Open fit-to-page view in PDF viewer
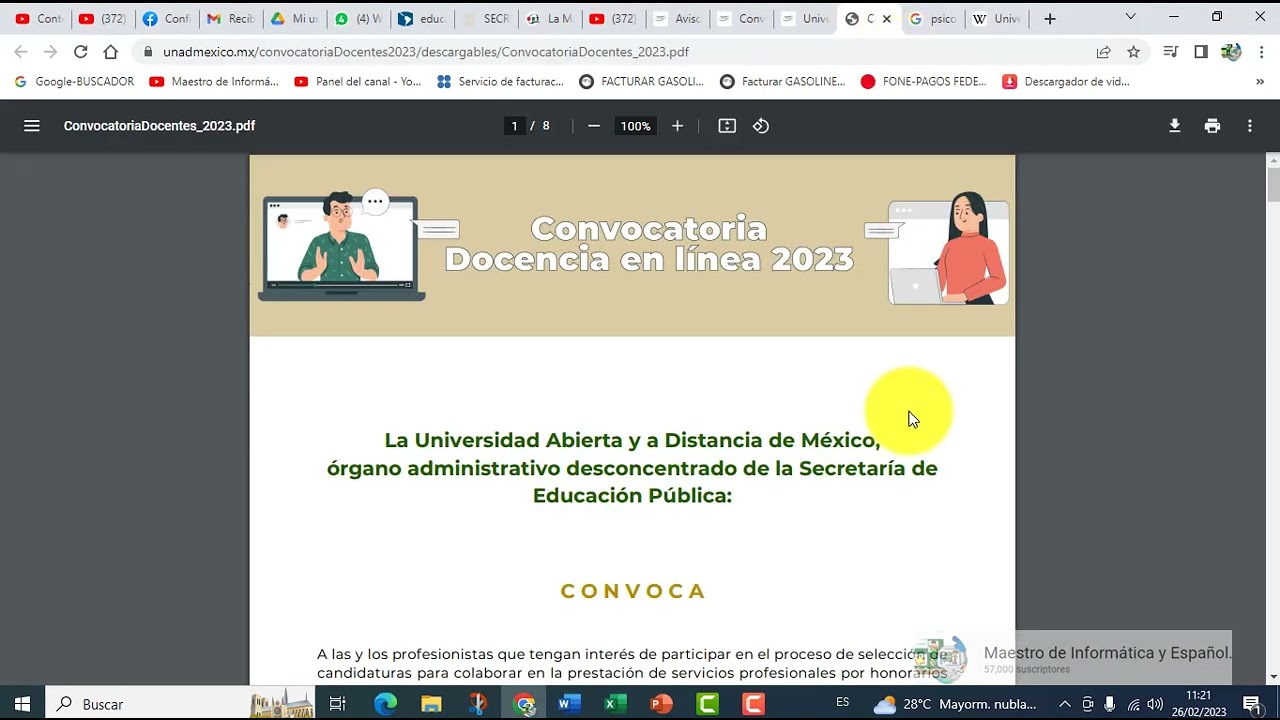 (x=726, y=125)
